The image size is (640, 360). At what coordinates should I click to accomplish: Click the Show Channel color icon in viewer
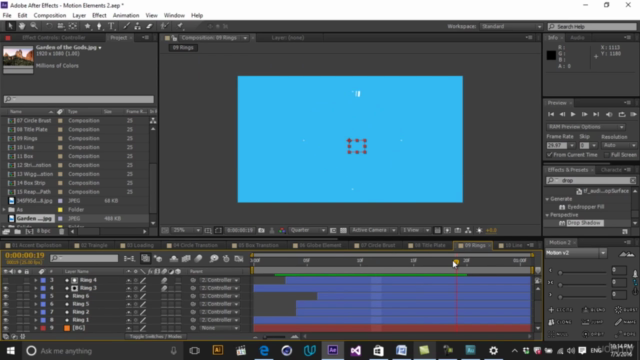click(282, 231)
